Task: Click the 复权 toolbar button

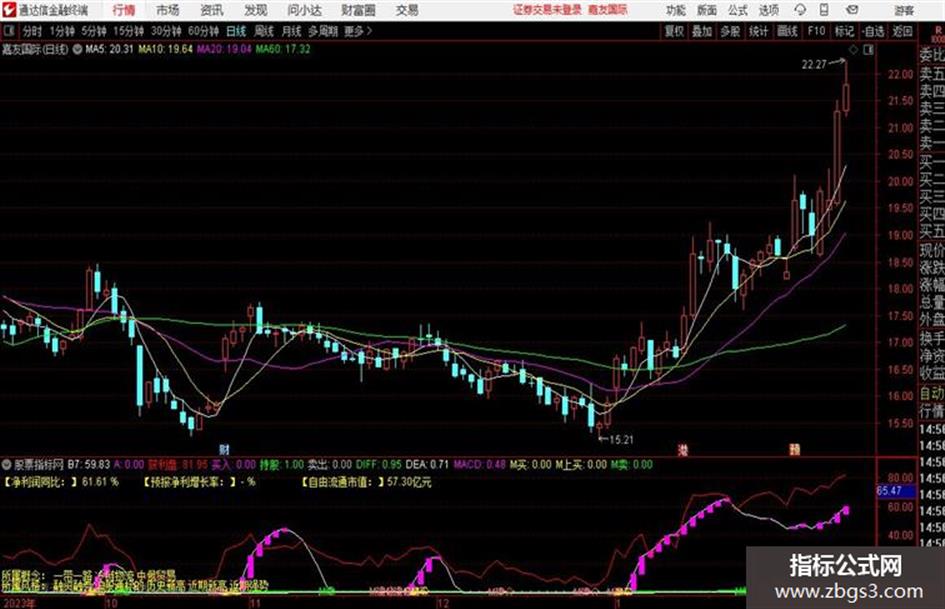Action: (x=674, y=31)
